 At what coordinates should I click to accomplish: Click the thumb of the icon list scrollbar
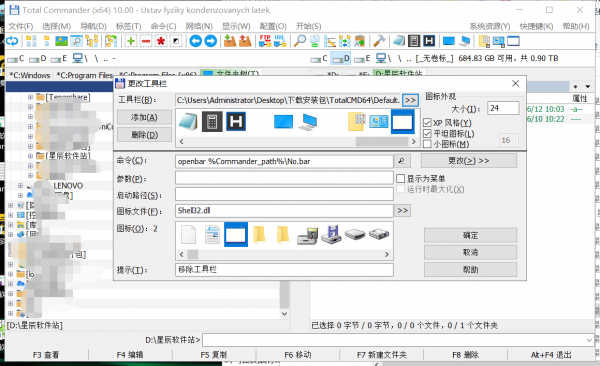click(x=193, y=255)
